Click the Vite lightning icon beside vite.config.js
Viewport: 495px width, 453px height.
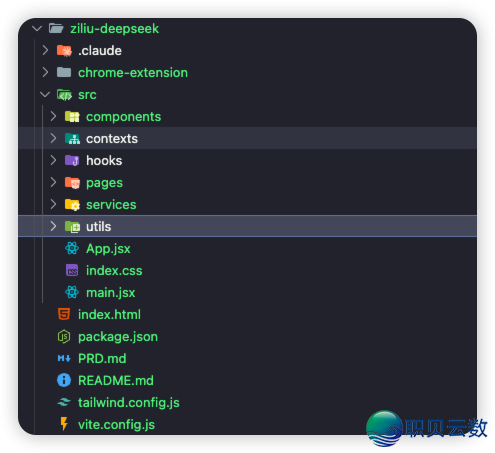click(64, 424)
